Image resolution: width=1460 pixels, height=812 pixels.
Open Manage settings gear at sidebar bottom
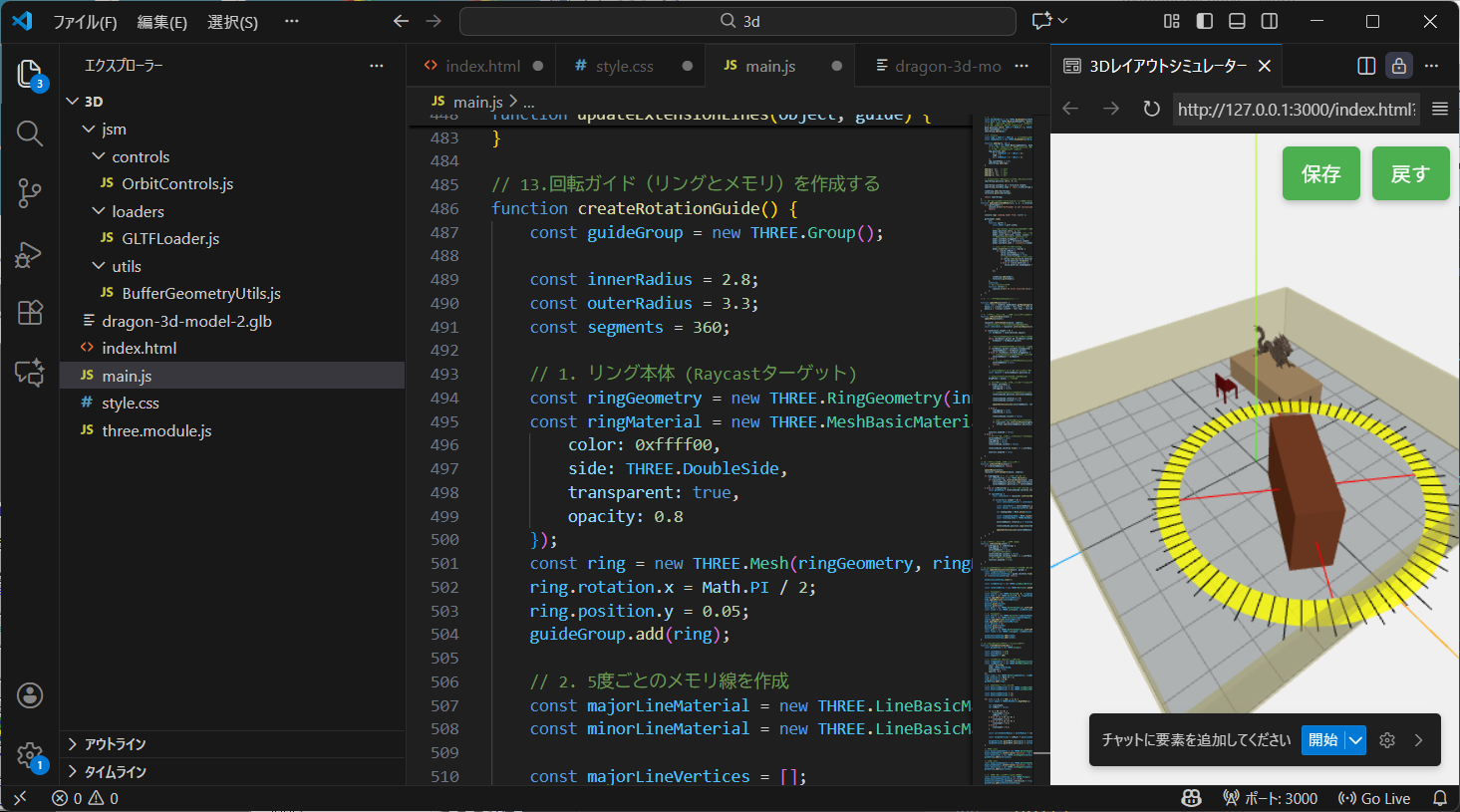click(x=29, y=755)
